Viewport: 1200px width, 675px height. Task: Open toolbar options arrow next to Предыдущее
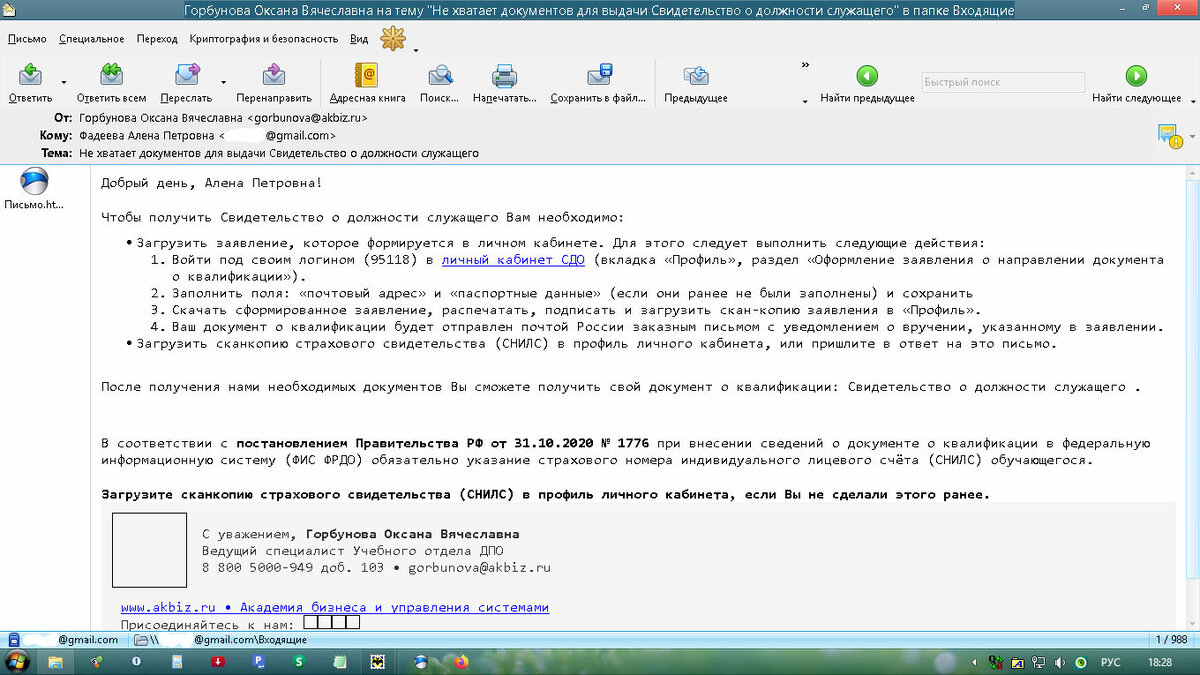(805, 101)
